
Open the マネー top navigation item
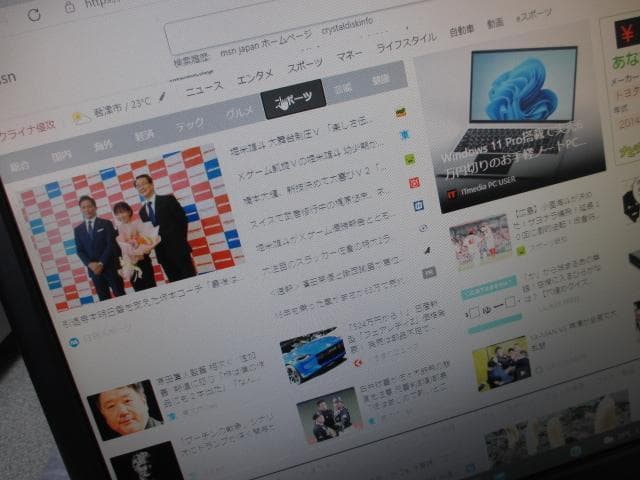(349, 55)
